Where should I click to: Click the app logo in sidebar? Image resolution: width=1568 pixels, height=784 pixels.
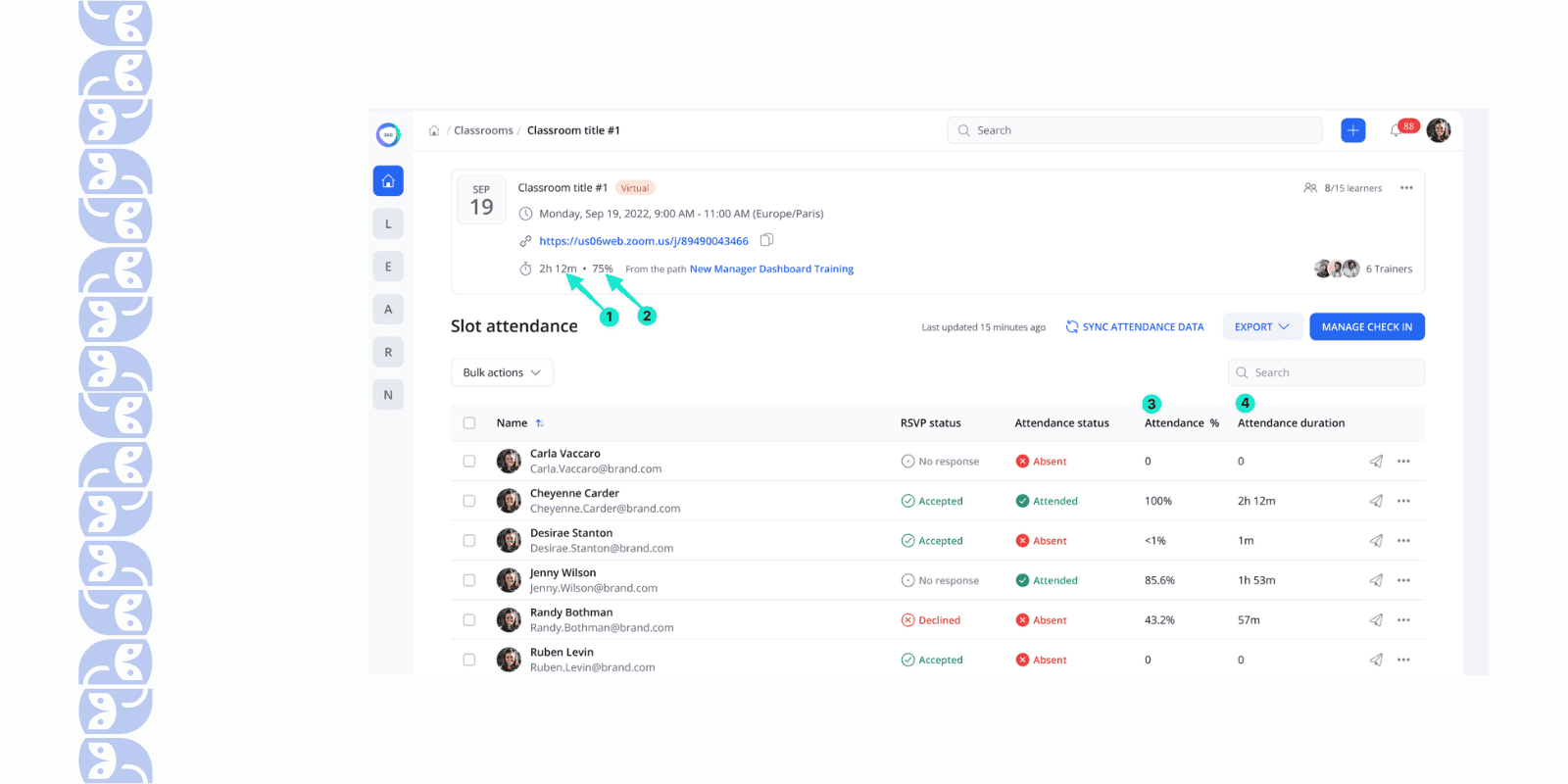[388, 134]
